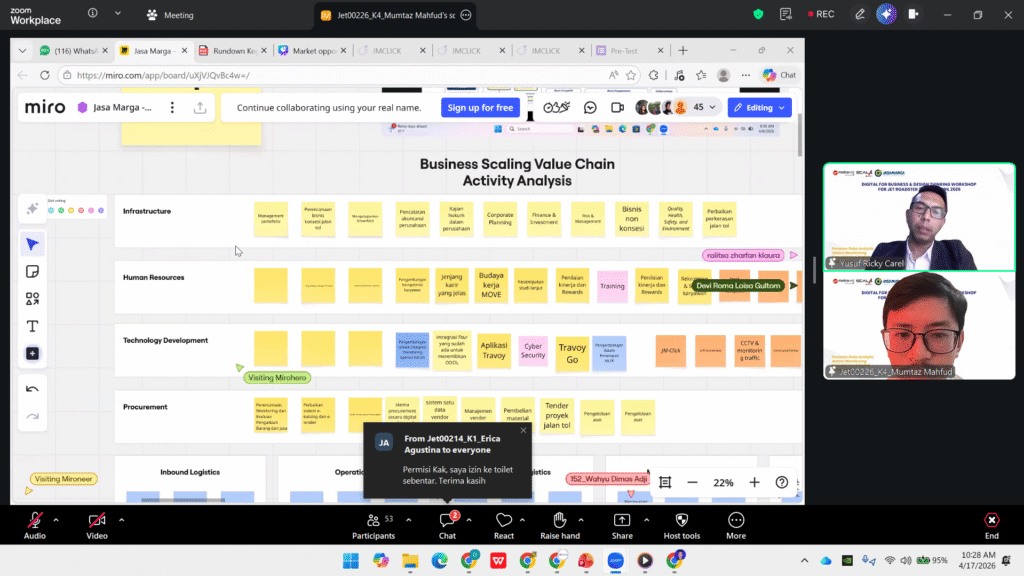1024x576 pixels.
Task: Click the undo arrow in Miro toolbar
Action: pyautogui.click(x=32, y=389)
